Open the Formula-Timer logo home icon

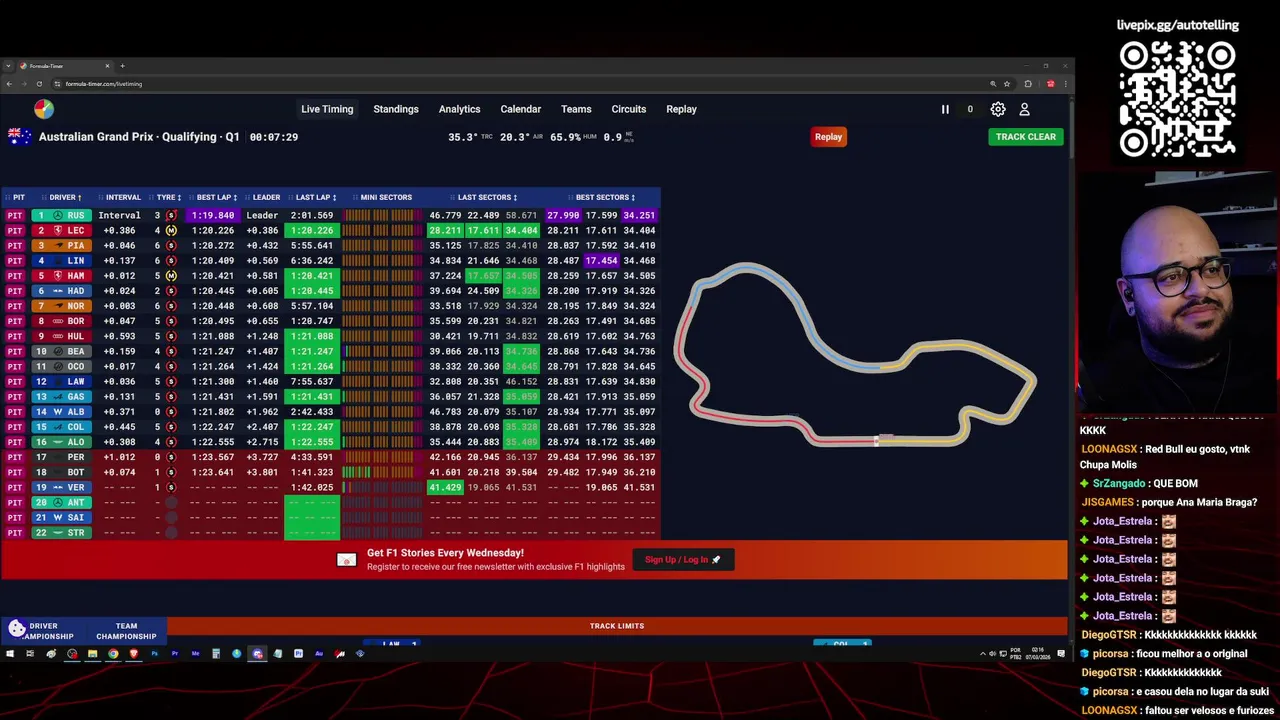click(x=44, y=109)
